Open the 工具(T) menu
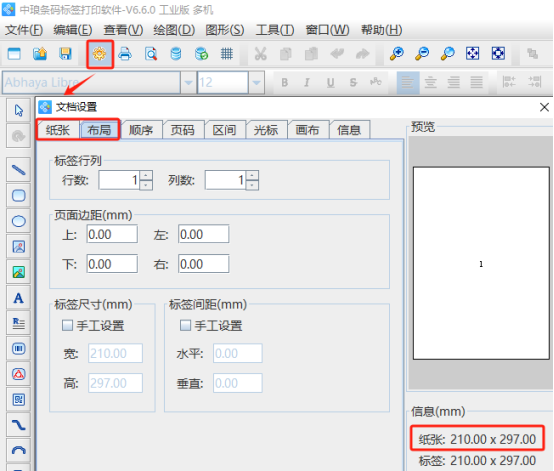 [275, 30]
